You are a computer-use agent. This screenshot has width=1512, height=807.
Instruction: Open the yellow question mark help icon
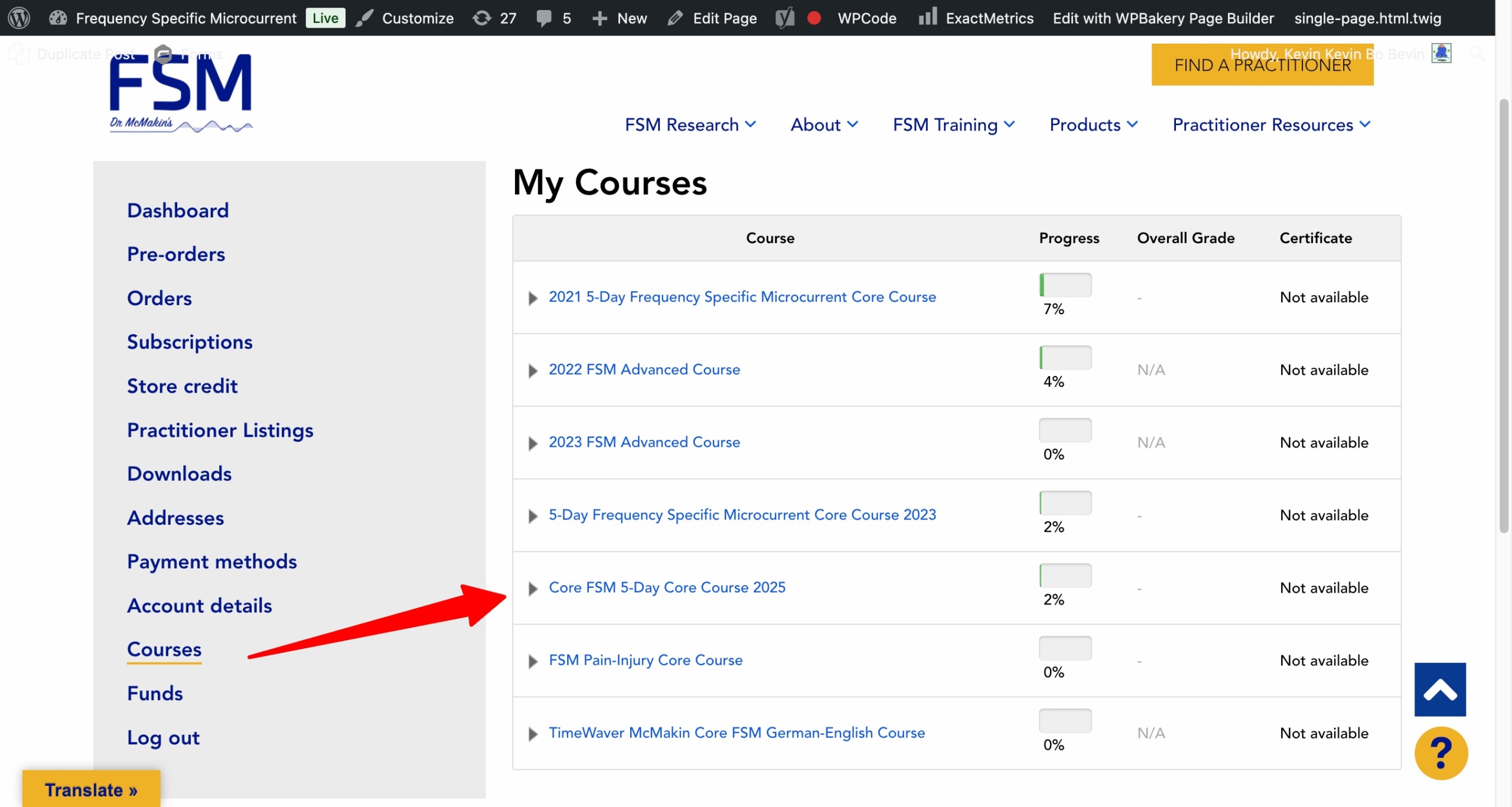(x=1441, y=753)
